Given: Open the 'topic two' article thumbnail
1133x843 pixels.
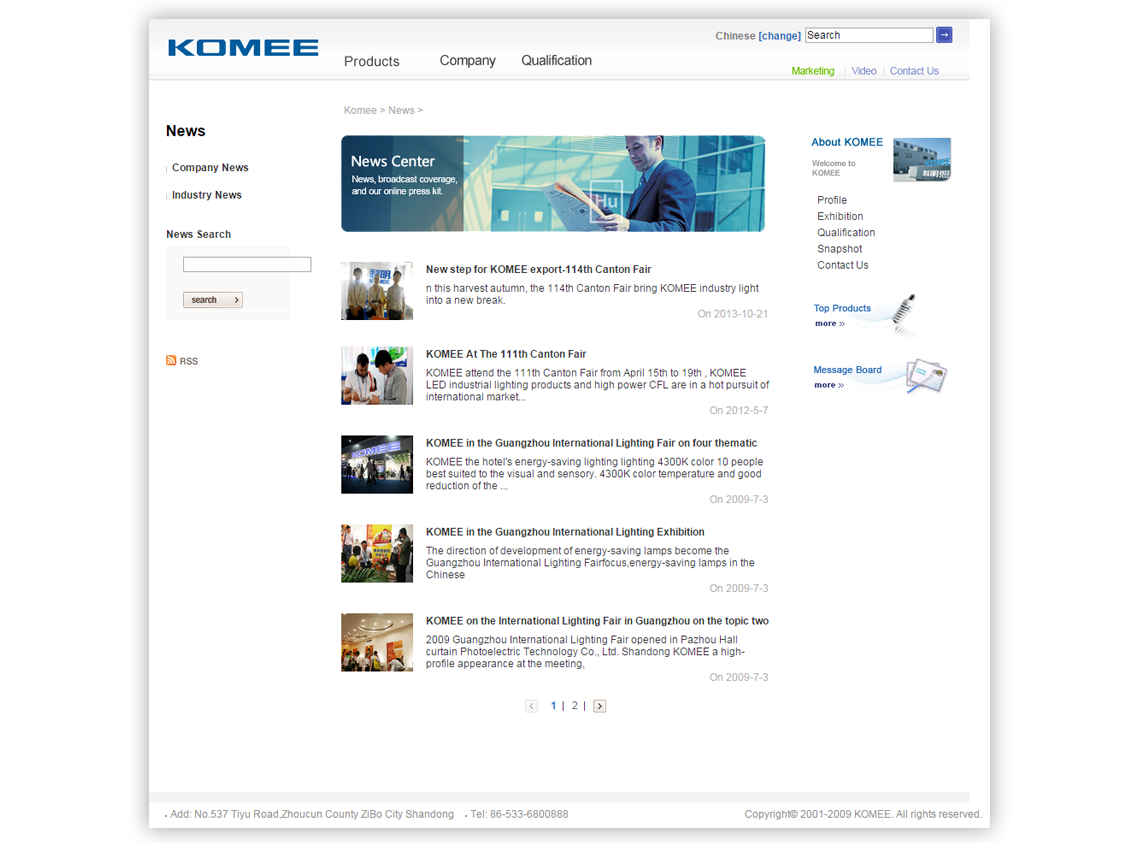Looking at the screenshot, I should tap(377, 642).
